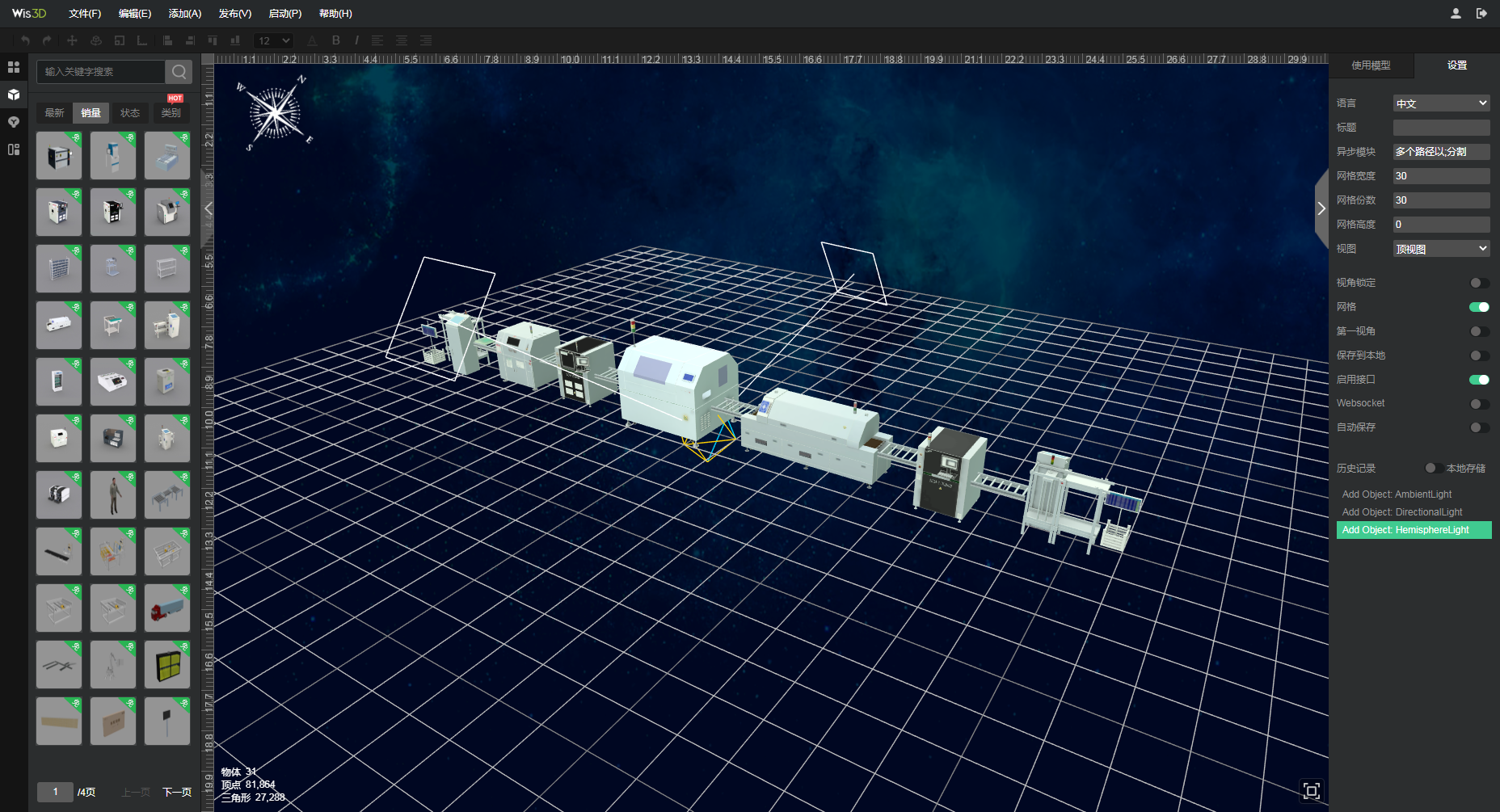Viewport: 1500px width, 812px height.
Task: Toggle bold text formatting
Action: (336, 40)
